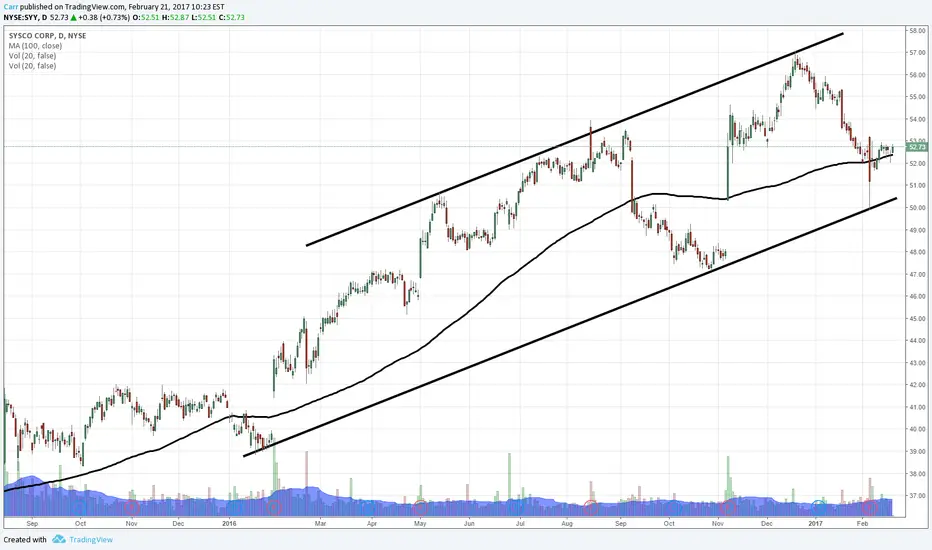The image size is (932, 550).
Task: Click the 'Apr' time axis label
Action: (371, 524)
